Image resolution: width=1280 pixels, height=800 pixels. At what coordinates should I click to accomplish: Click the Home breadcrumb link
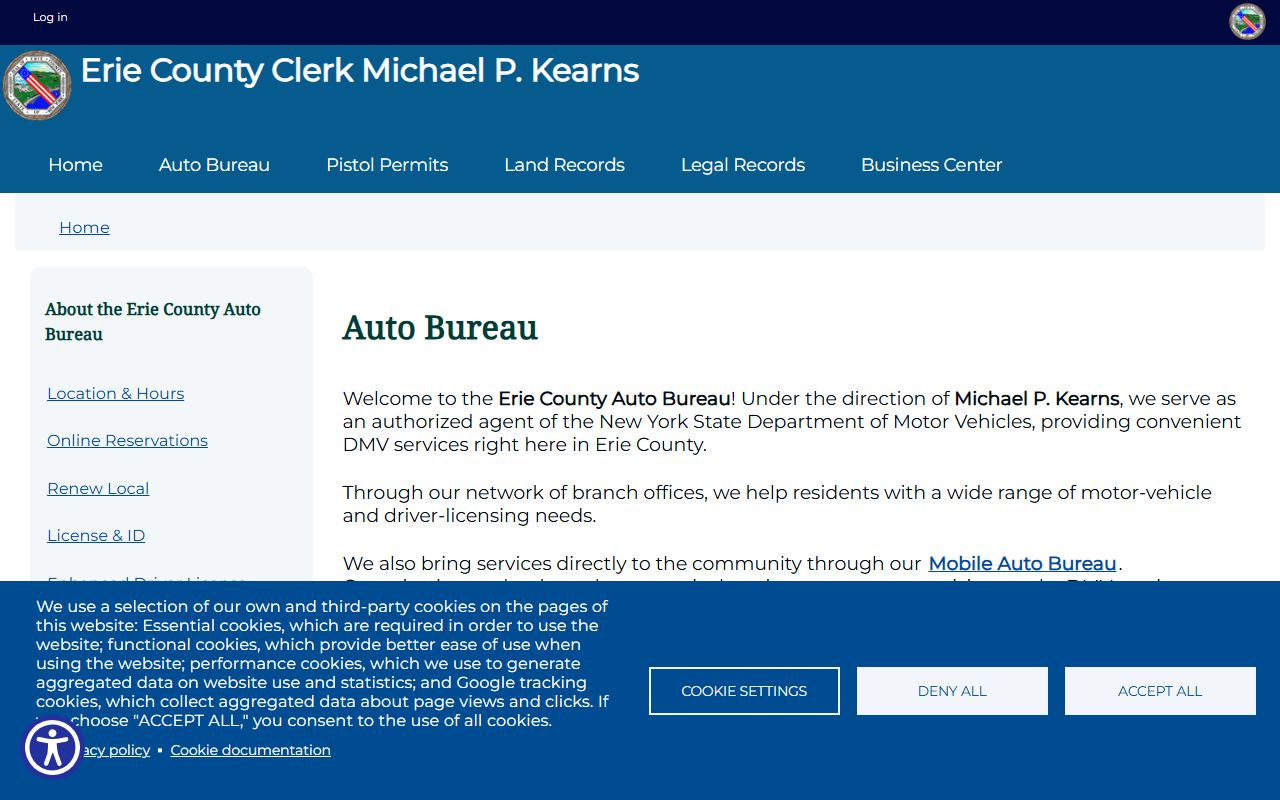(x=84, y=227)
